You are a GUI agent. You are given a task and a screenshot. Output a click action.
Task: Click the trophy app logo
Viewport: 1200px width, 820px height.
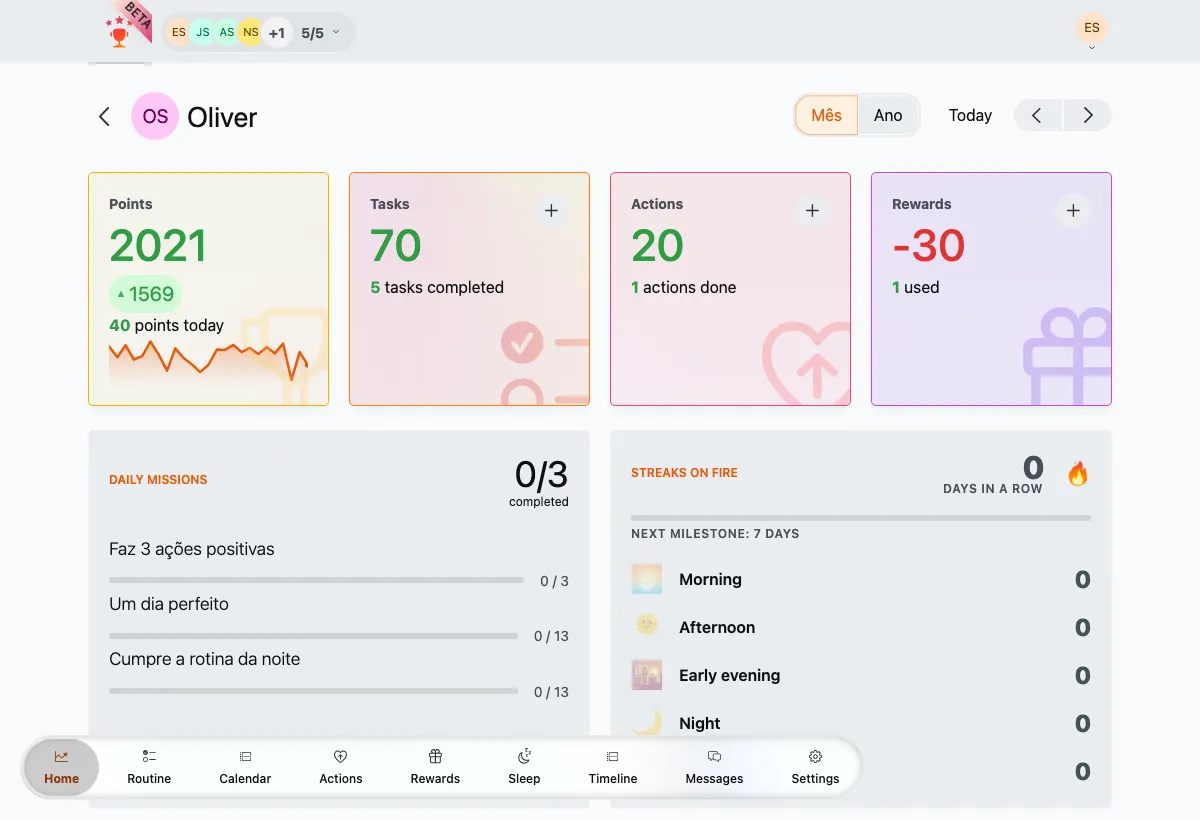tap(120, 32)
